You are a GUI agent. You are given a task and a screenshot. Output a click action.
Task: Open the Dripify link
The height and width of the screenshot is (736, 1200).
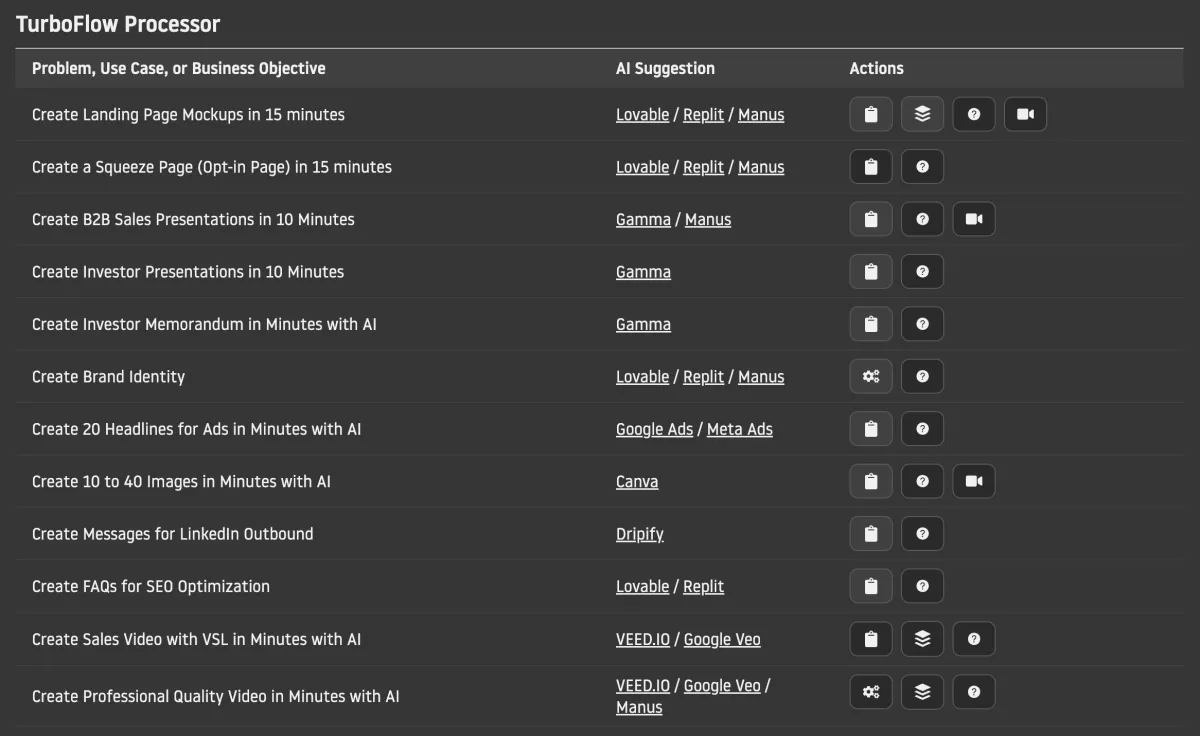coord(640,534)
